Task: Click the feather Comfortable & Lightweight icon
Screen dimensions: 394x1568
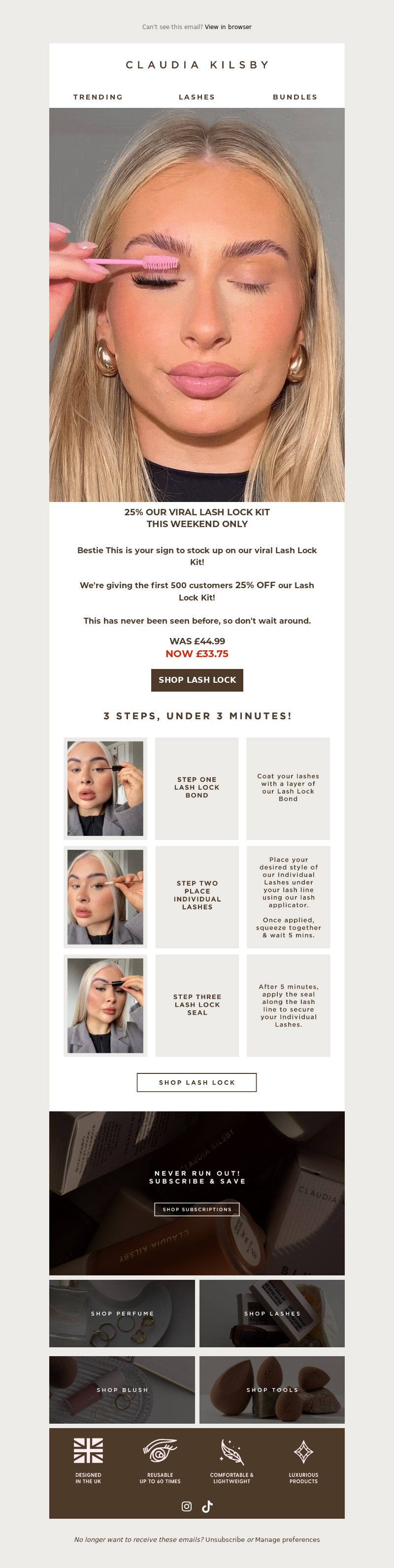Action: click(231, 1451)
